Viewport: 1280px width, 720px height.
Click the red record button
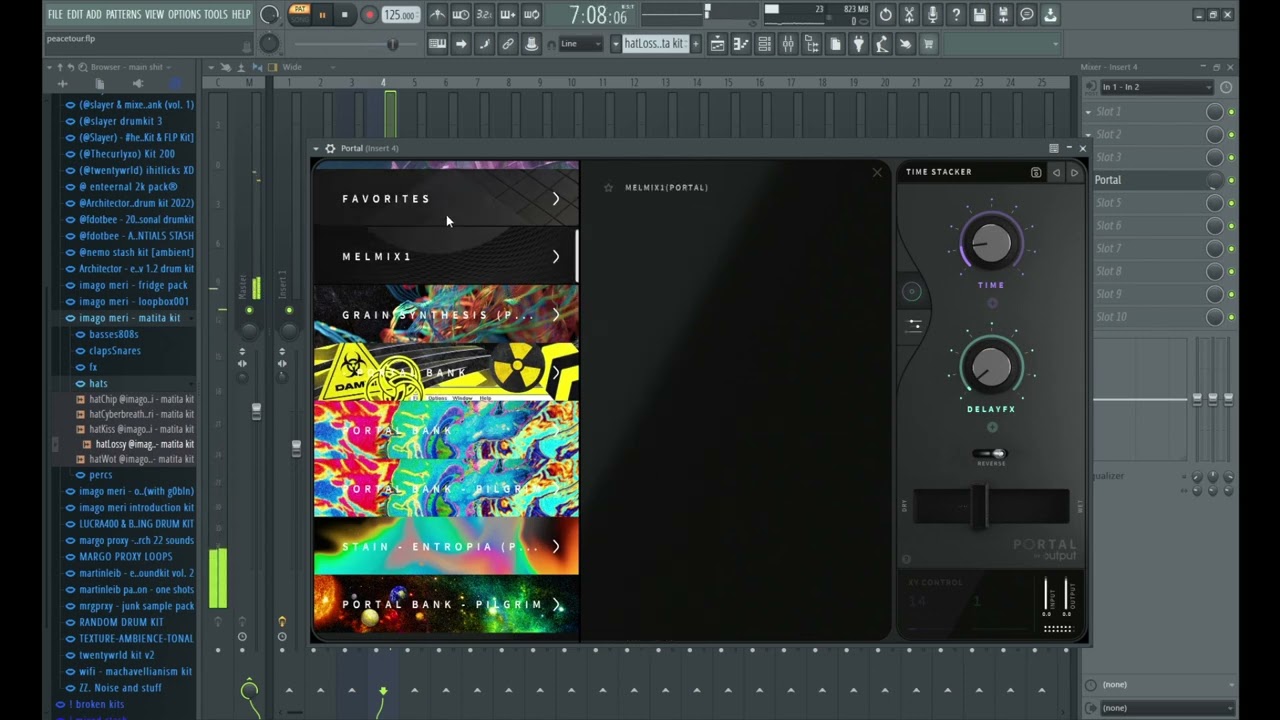point(369,15)
